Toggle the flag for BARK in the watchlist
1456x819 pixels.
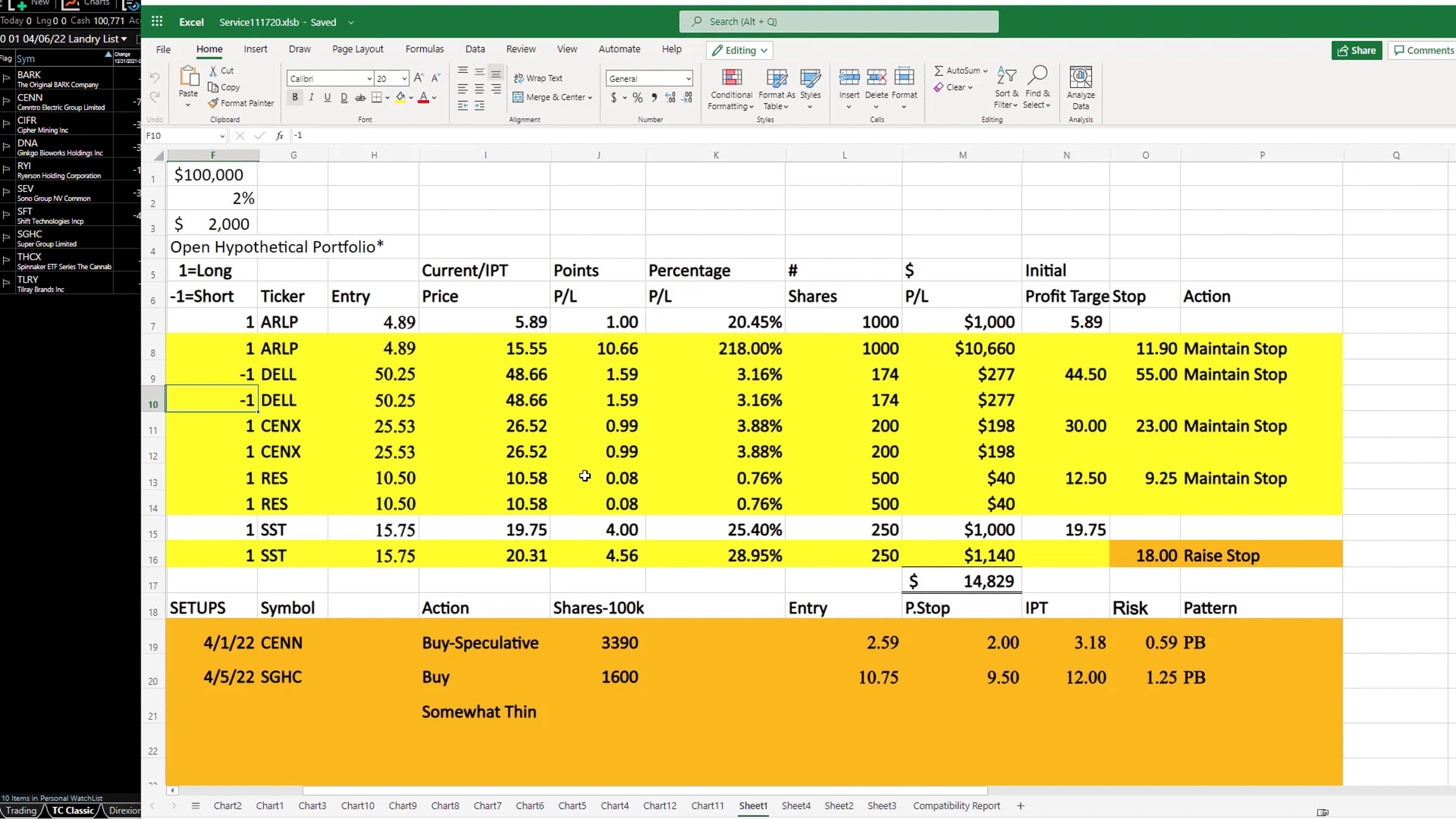click(7, 78)
